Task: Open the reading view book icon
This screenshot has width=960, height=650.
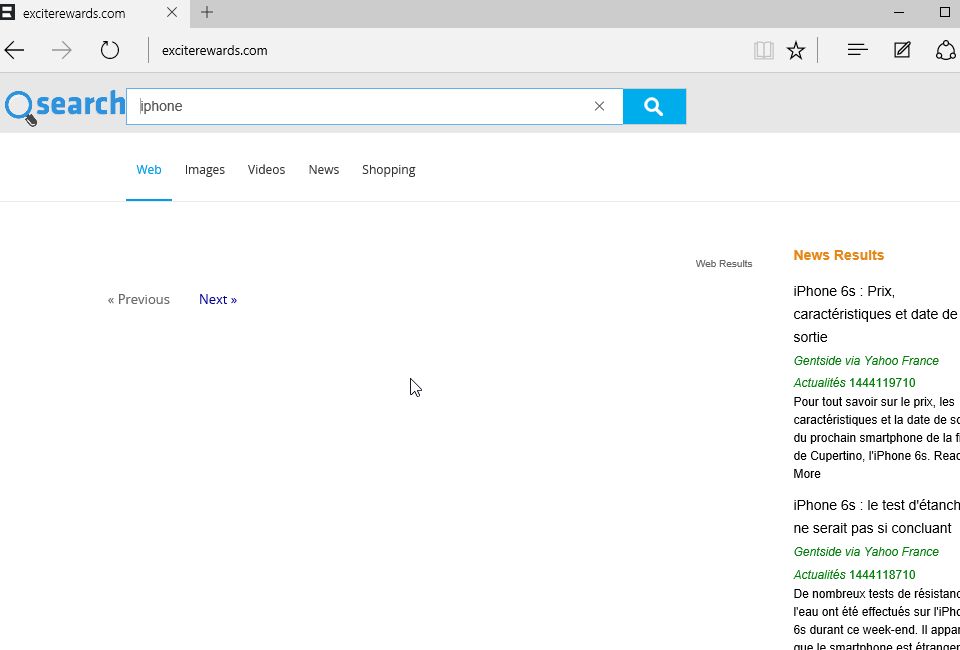Action: coord(763,50)
